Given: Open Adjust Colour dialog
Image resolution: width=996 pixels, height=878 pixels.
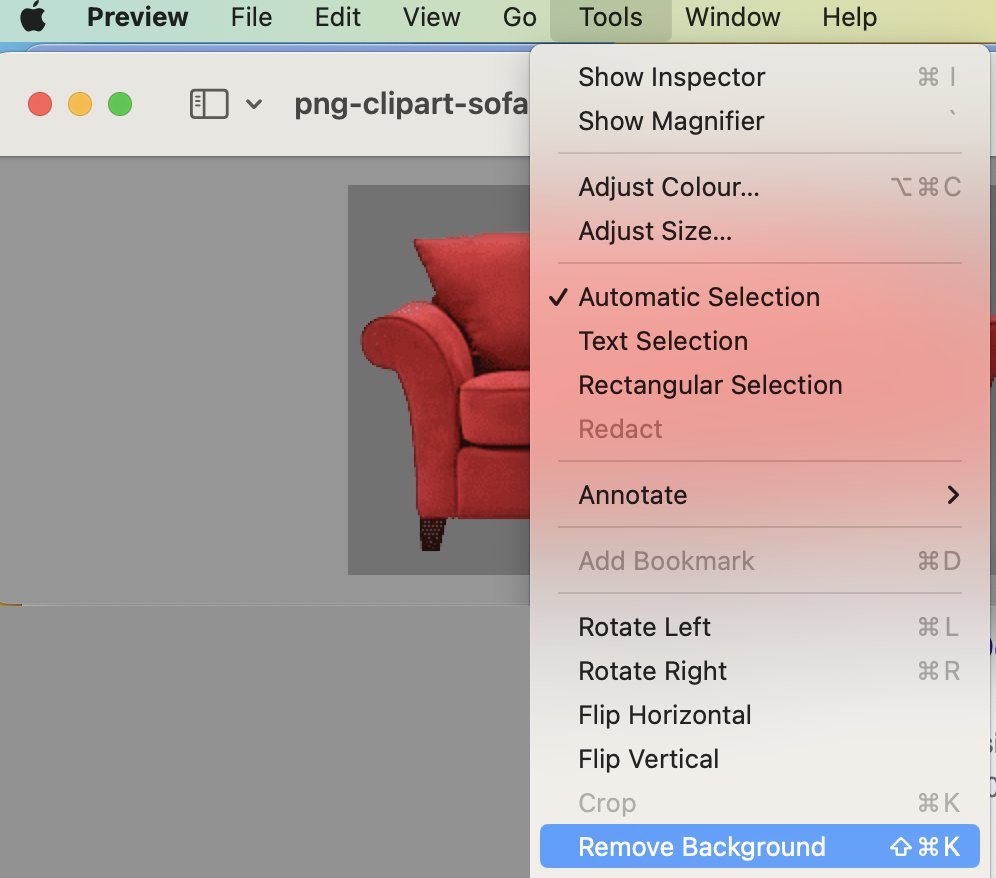Looking at the screenshot, I should (x=759, y=187).
